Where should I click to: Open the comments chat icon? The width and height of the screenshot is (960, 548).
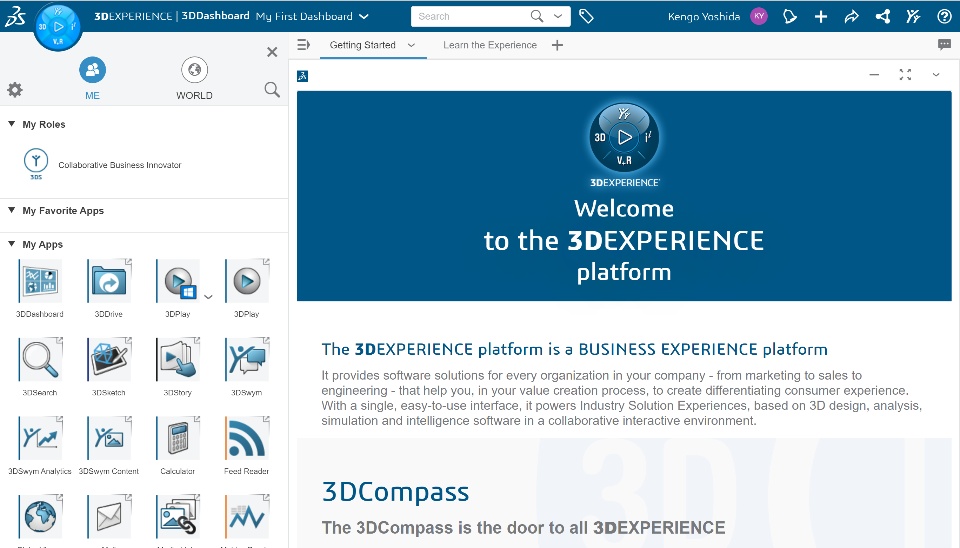tap(944, 45)
